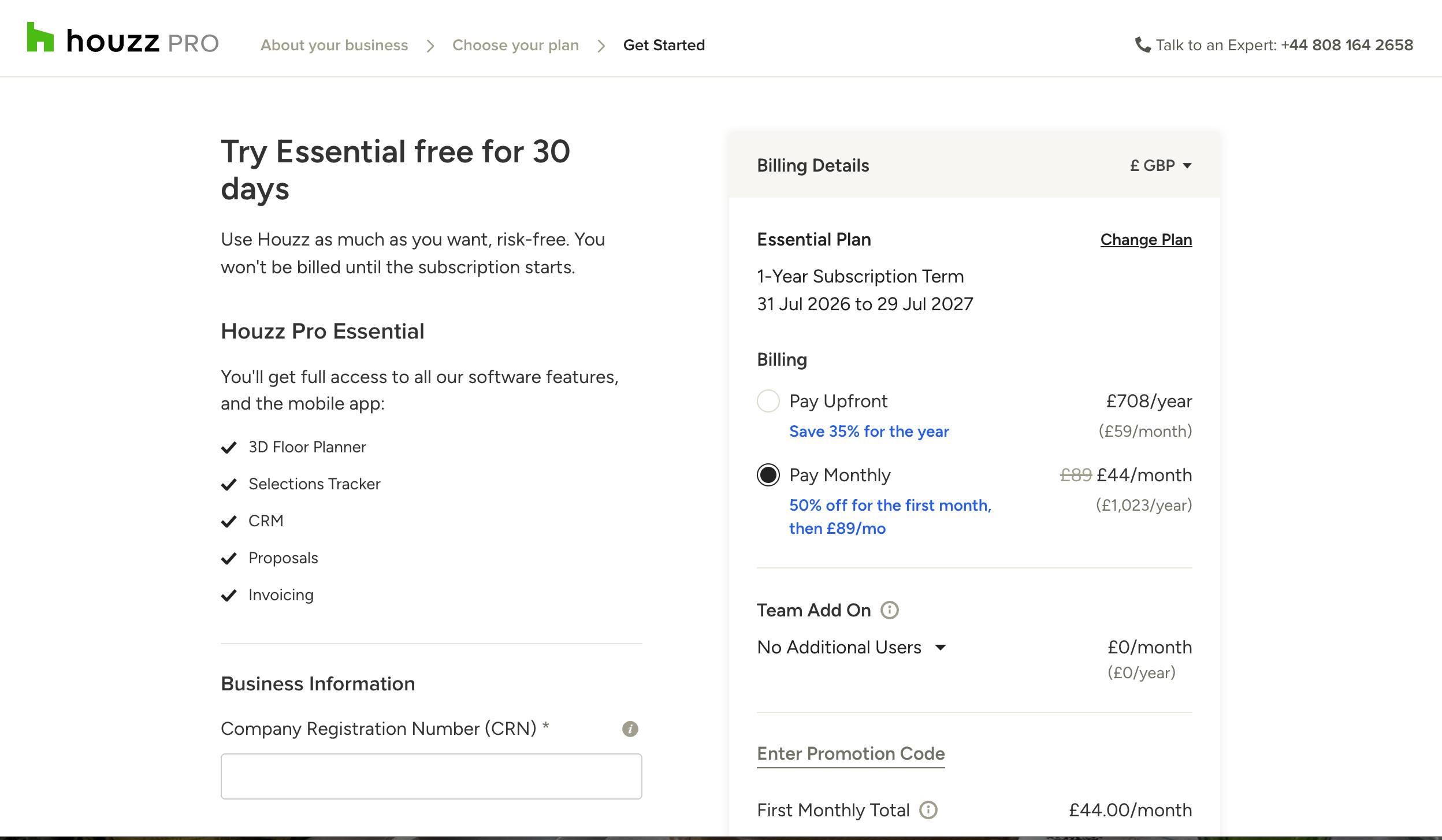The image size is (1442, 840).
Task: Click the 31 Jul 2026 to 29 Jul 2027 dates
Action: [x=865, y=304]
